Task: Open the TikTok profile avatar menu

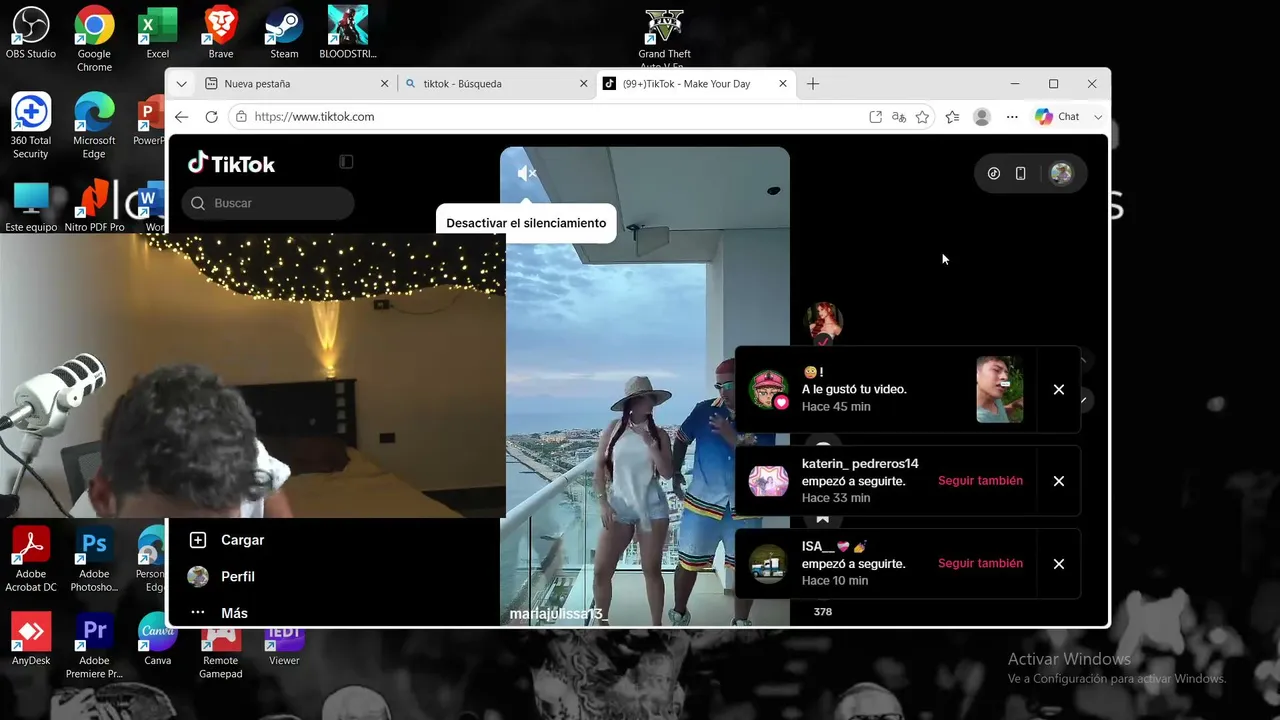Action: click(x=1061, y=174)
